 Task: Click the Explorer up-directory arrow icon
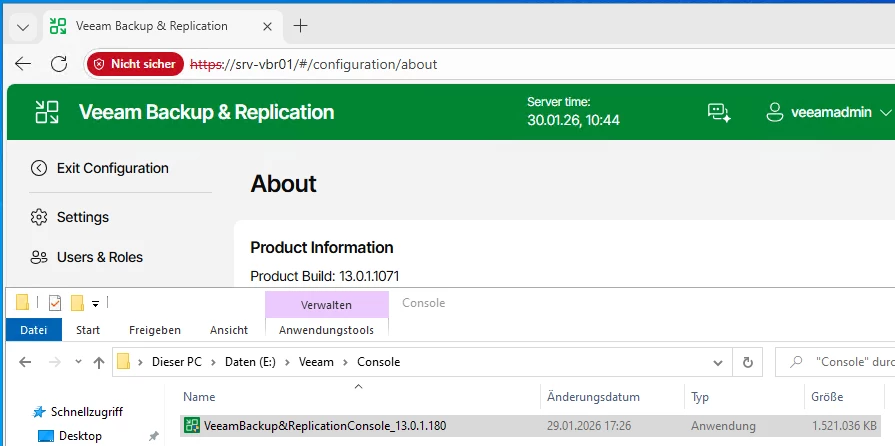(x=99, y=362)
